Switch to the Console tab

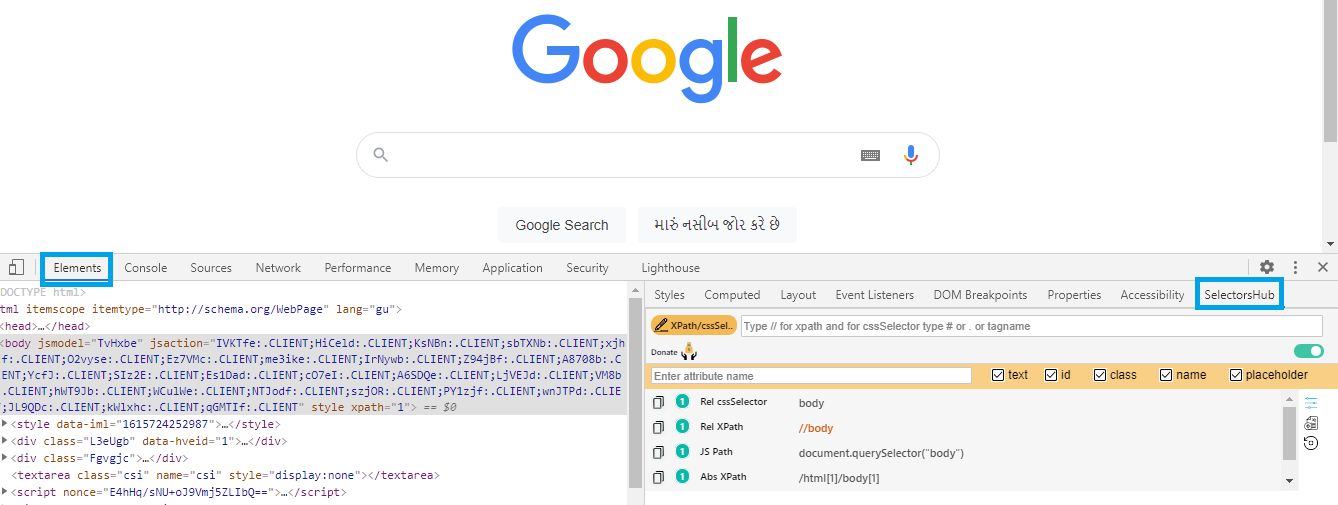pyautogui.click(x=146, y=268)
